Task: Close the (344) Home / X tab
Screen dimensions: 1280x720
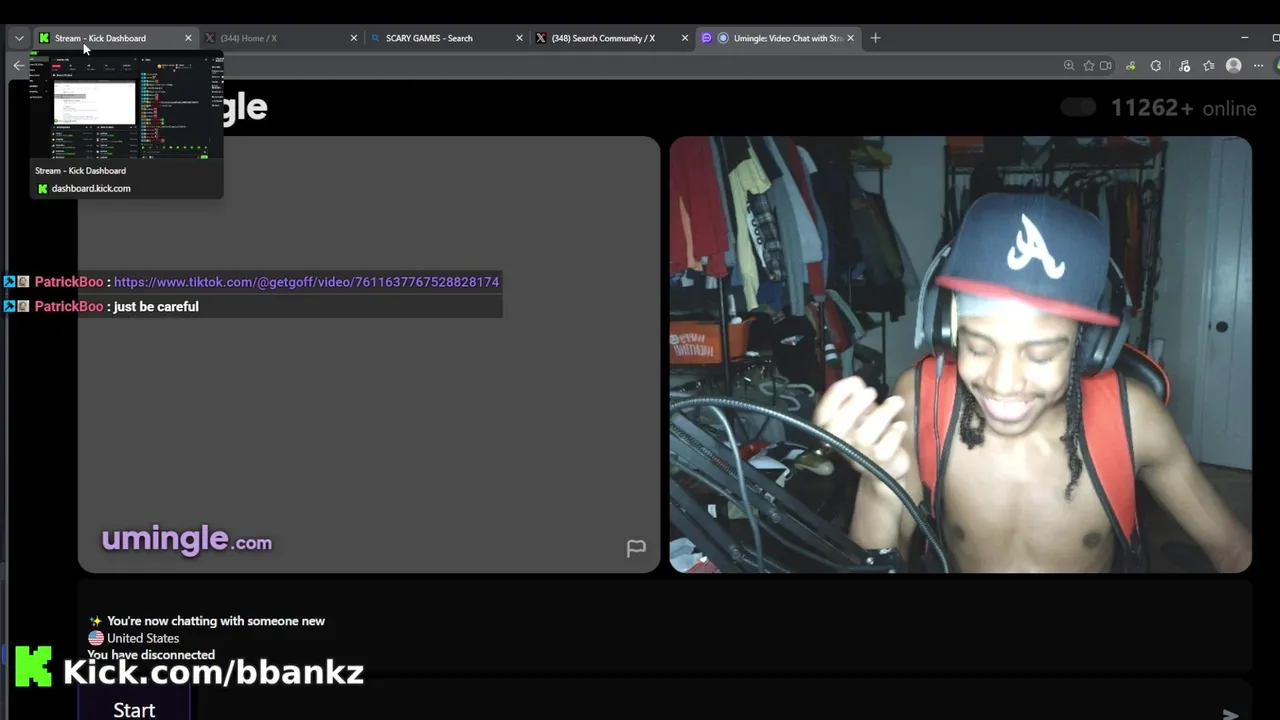Action: tap(353, 38)
